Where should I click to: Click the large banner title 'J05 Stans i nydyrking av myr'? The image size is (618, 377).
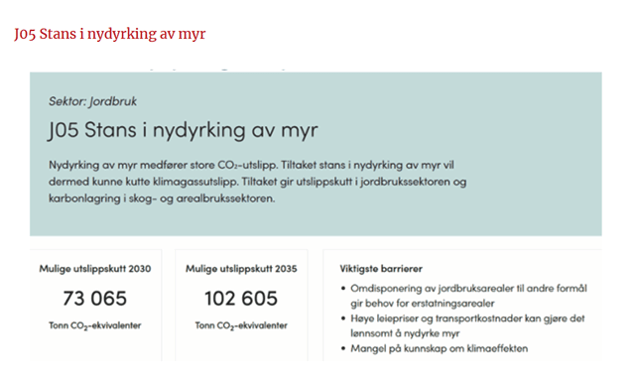(x=182, y=130)
